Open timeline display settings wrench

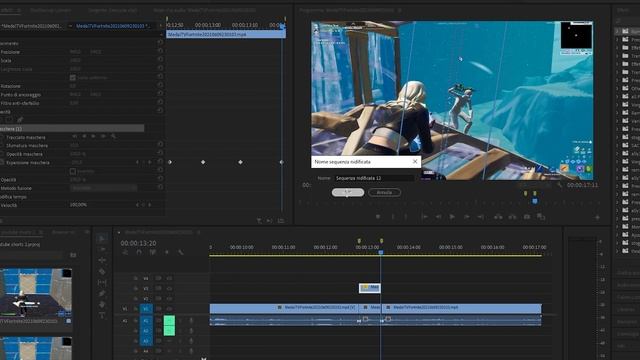point(180,253)
